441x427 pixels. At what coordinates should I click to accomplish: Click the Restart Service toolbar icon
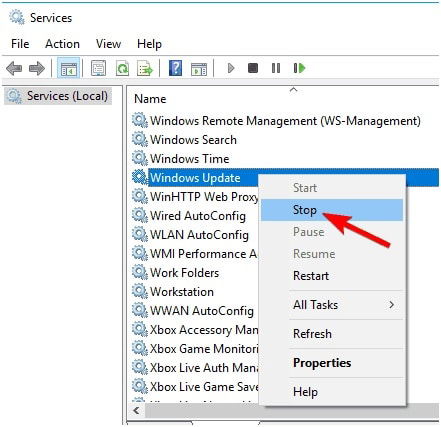(299, 68)
